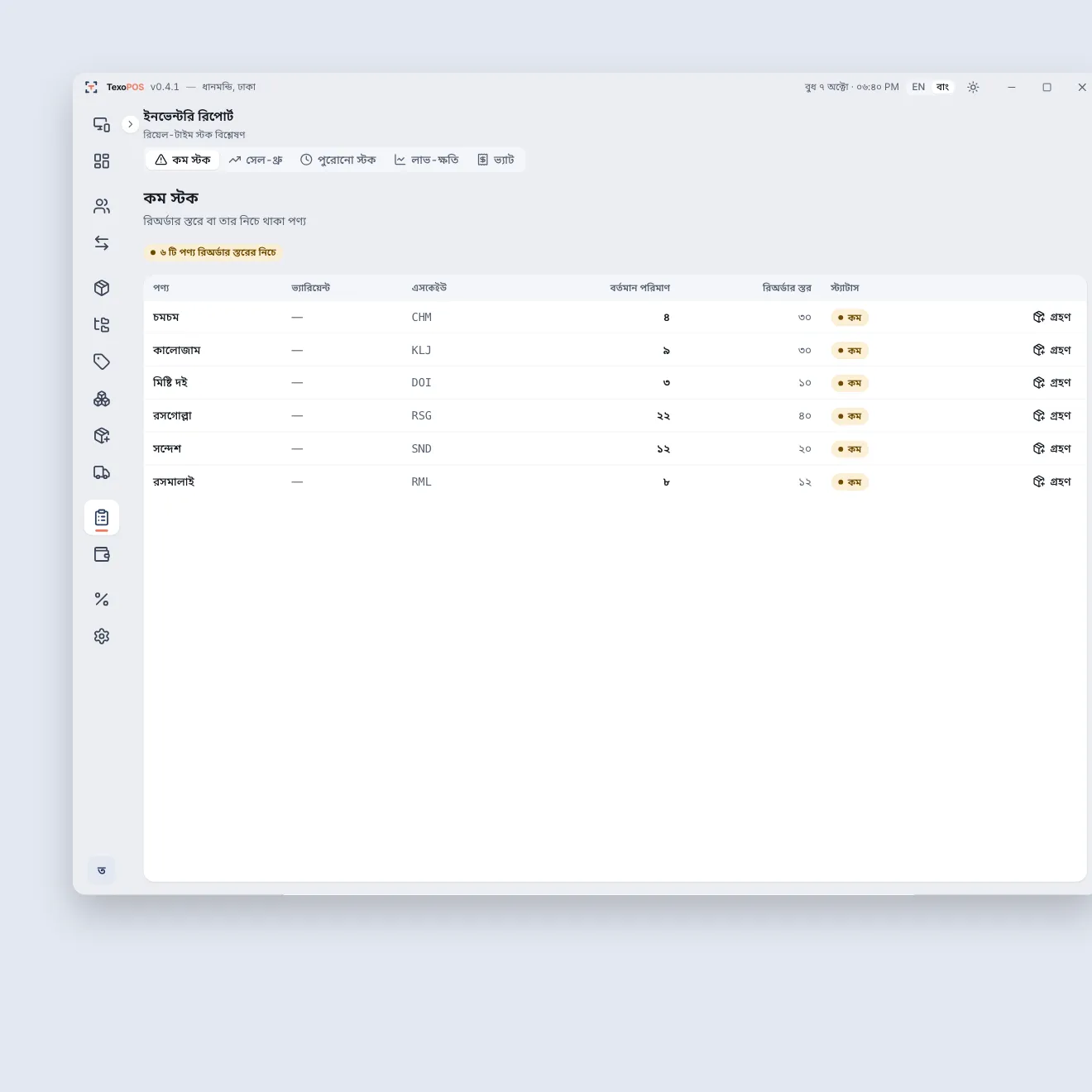The image size is (1092, 1092).
Task: Click গ্রহণ button for মিষ্টি দই row
Action: point(1052,382)
